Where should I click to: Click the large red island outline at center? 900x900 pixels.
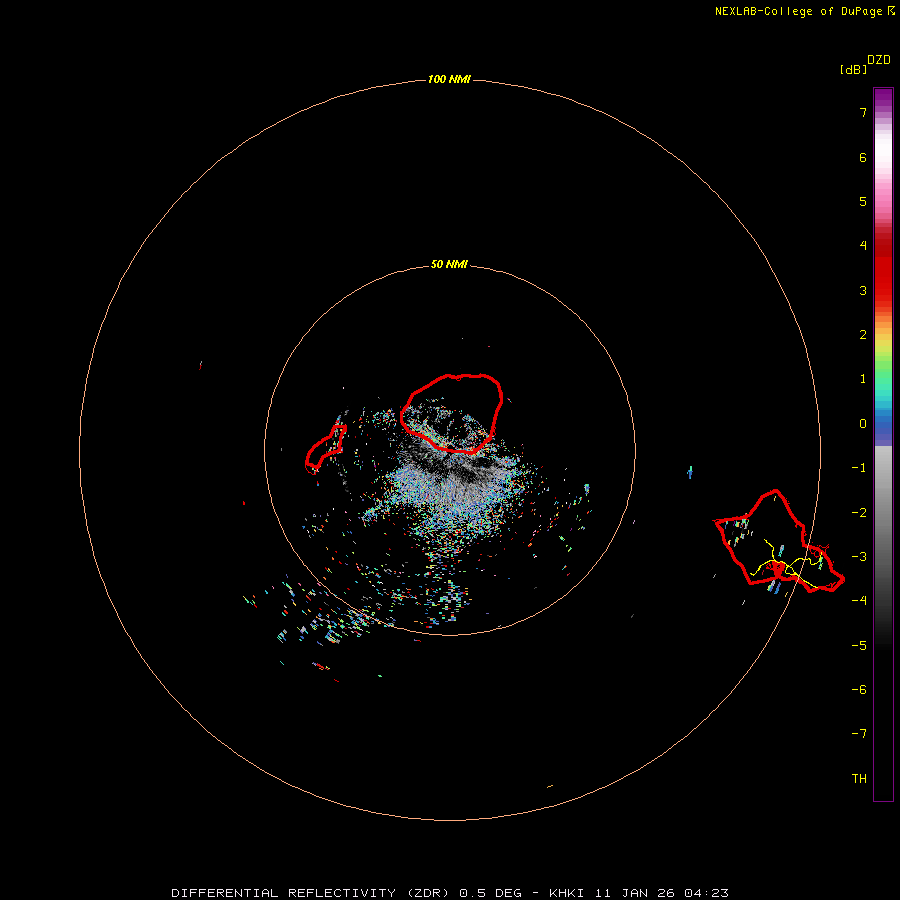[x=452, y=413]
